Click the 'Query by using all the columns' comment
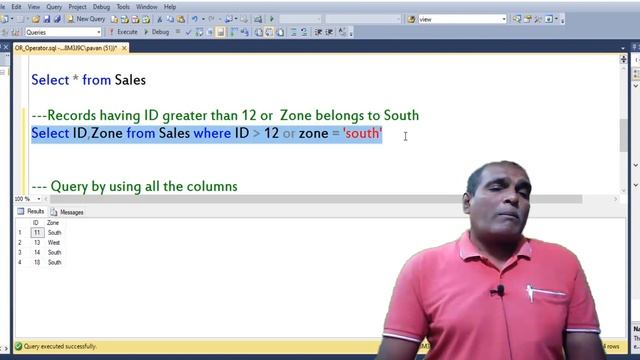Viewport: 640px width, 360px height. [x=134, y=187]
